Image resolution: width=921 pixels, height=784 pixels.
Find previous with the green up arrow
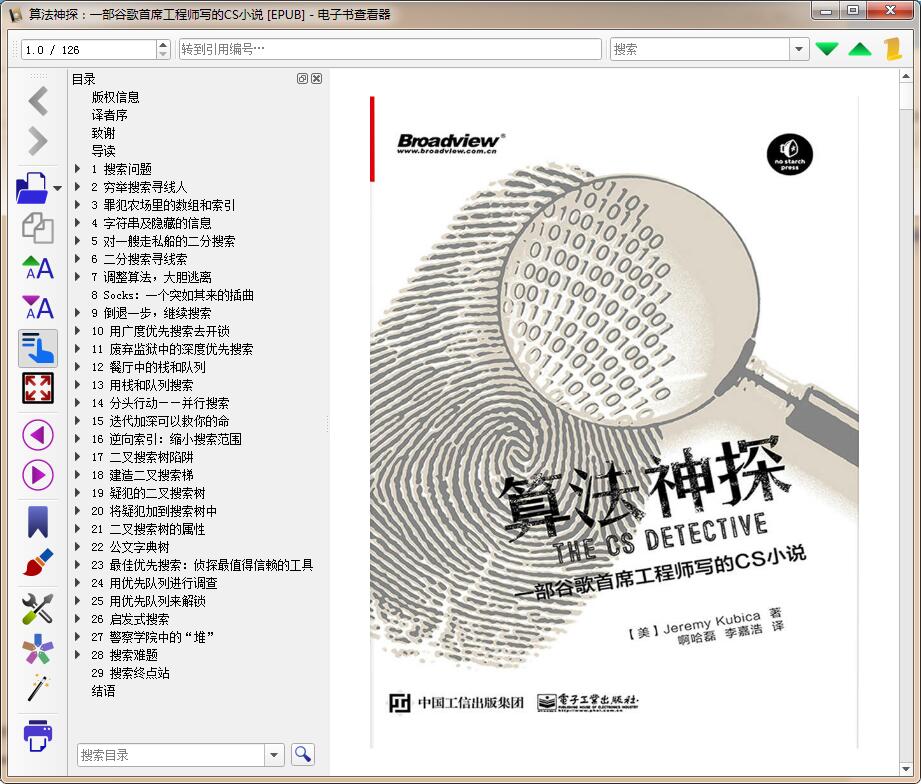(860, 49)
